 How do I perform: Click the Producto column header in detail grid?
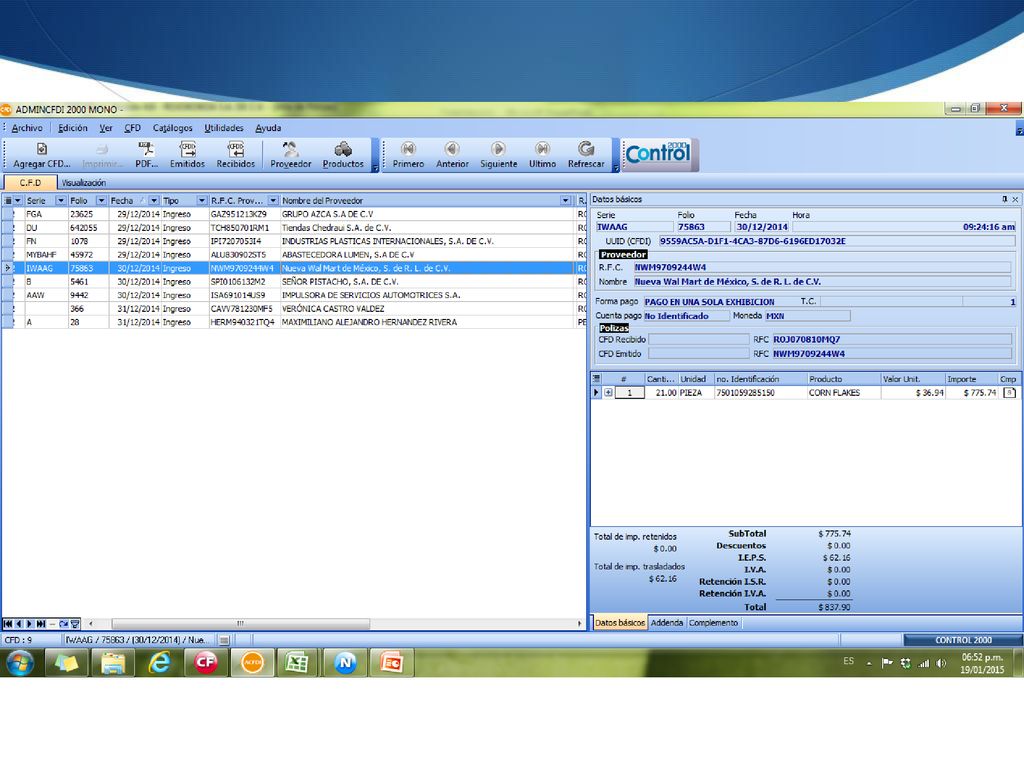(x=843, y=379)
